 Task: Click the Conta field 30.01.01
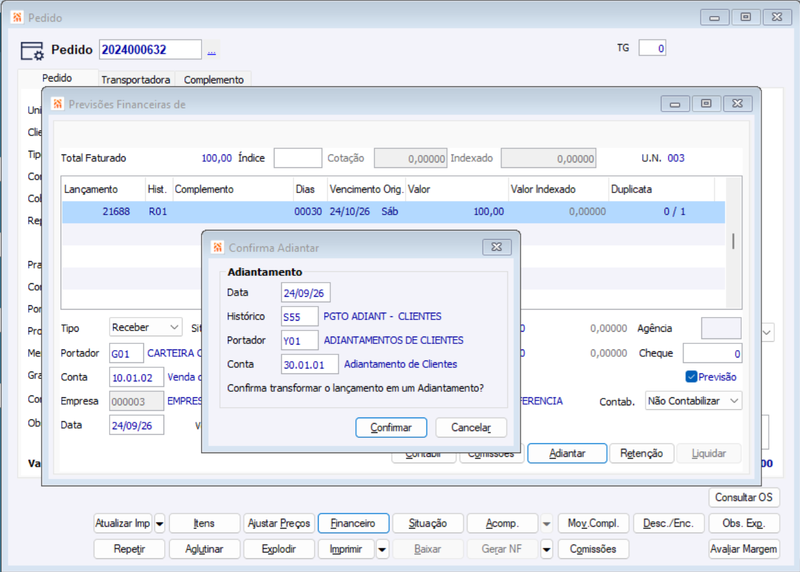(x=310, y=364)
